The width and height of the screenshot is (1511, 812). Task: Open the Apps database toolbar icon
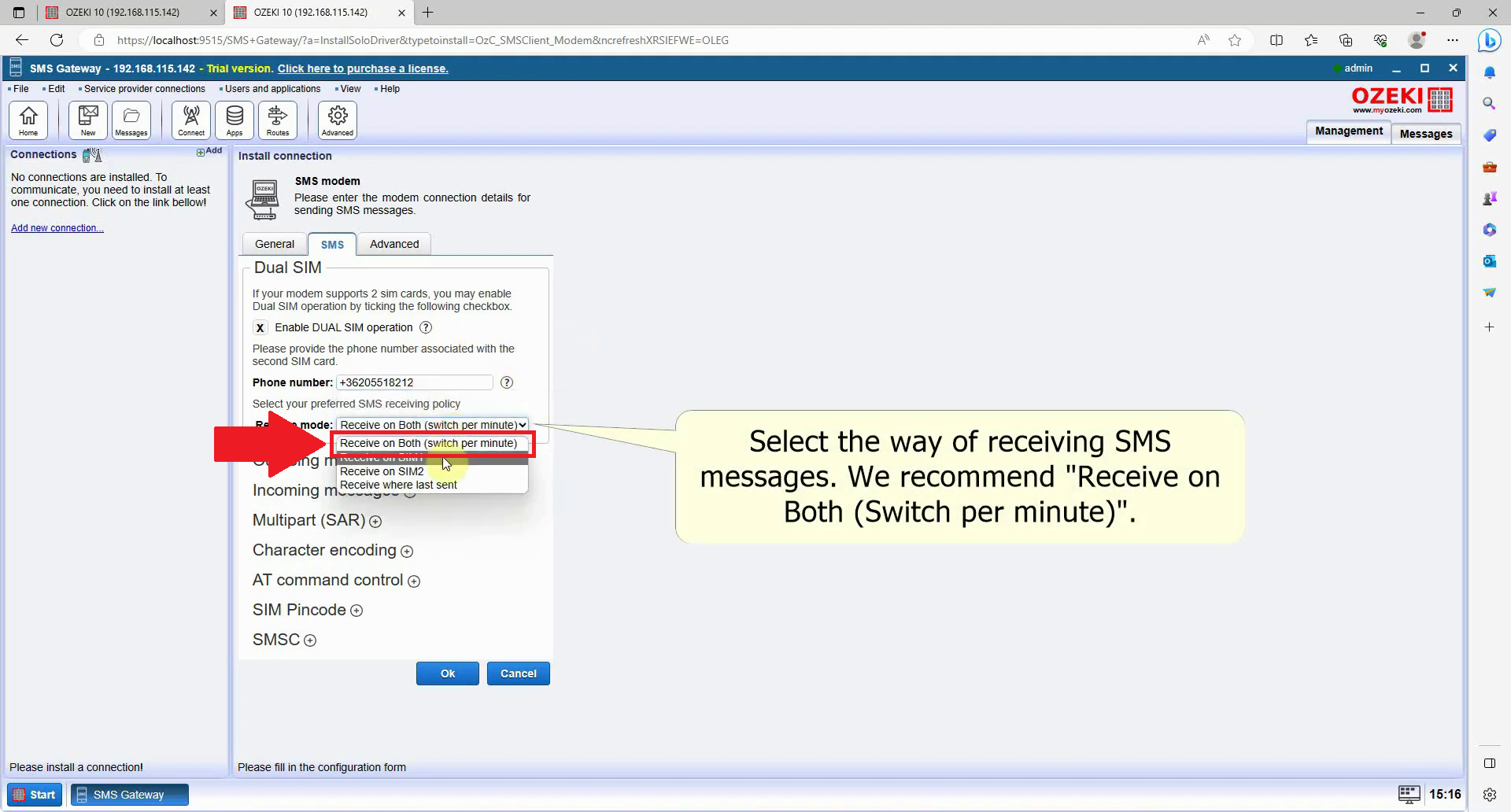(x=235, y=120)
